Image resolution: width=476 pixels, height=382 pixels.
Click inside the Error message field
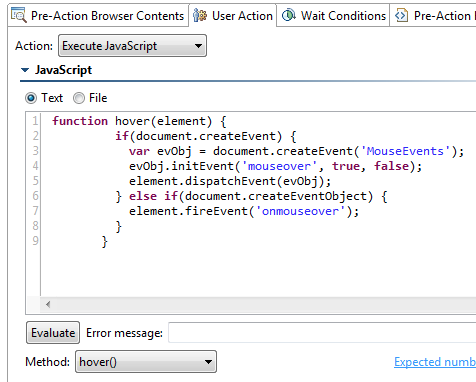[322, 332]
